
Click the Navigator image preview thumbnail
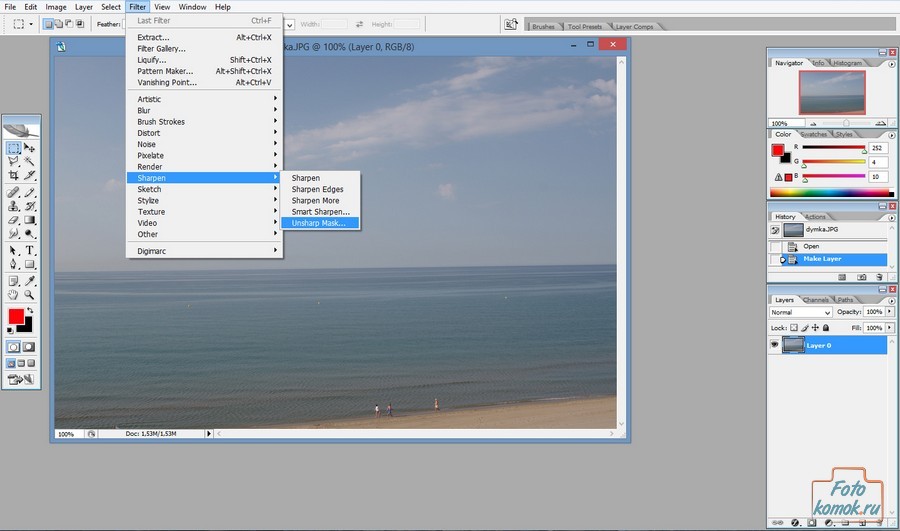coord(831,93)
